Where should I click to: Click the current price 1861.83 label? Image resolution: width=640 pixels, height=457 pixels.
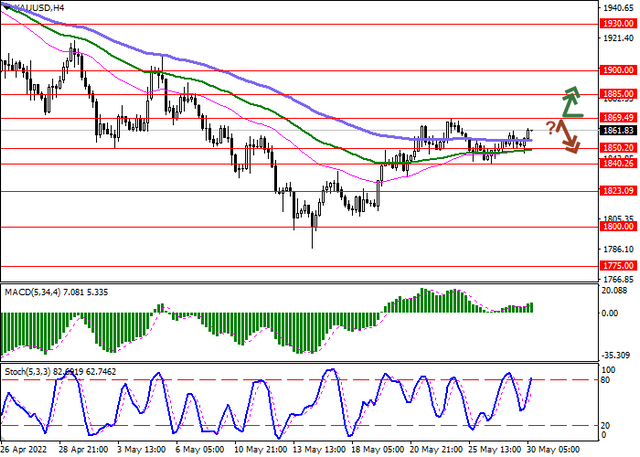(618, 131)
